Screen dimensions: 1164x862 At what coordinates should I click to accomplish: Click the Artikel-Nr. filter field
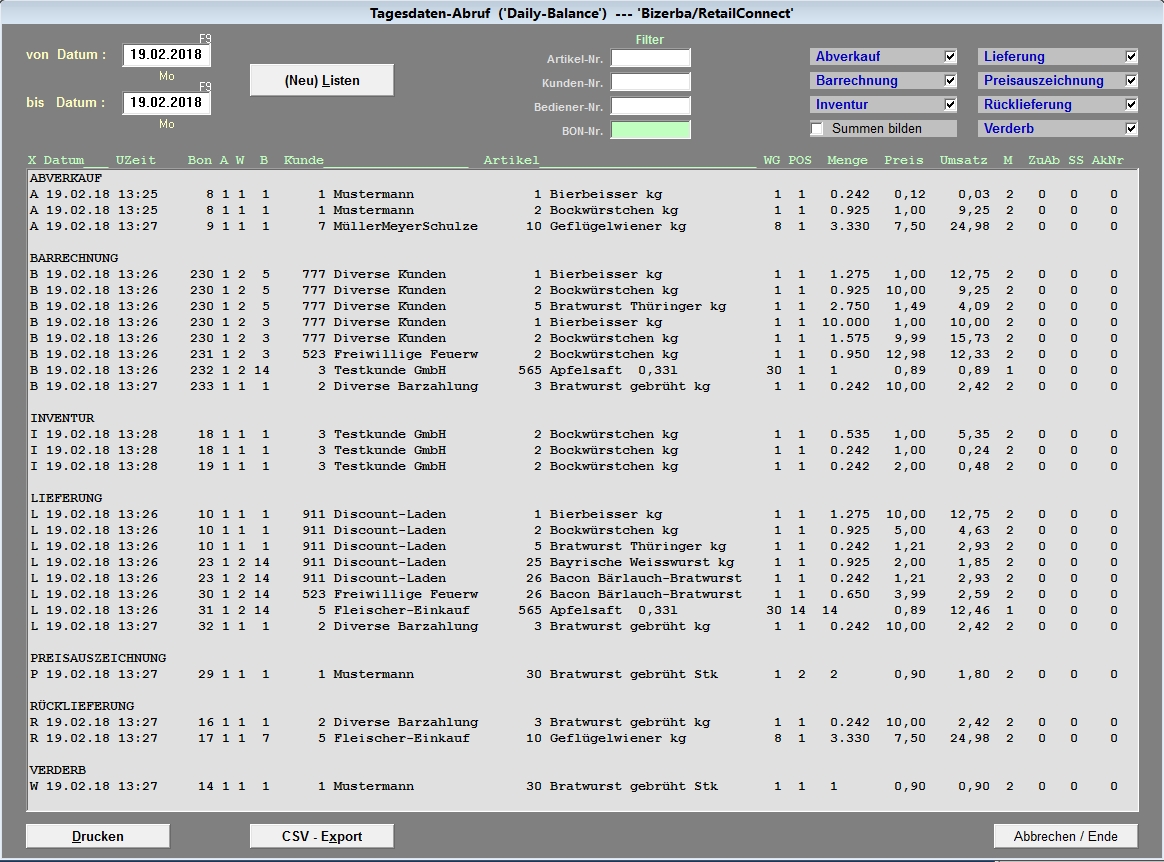click(x=650, y=59)
